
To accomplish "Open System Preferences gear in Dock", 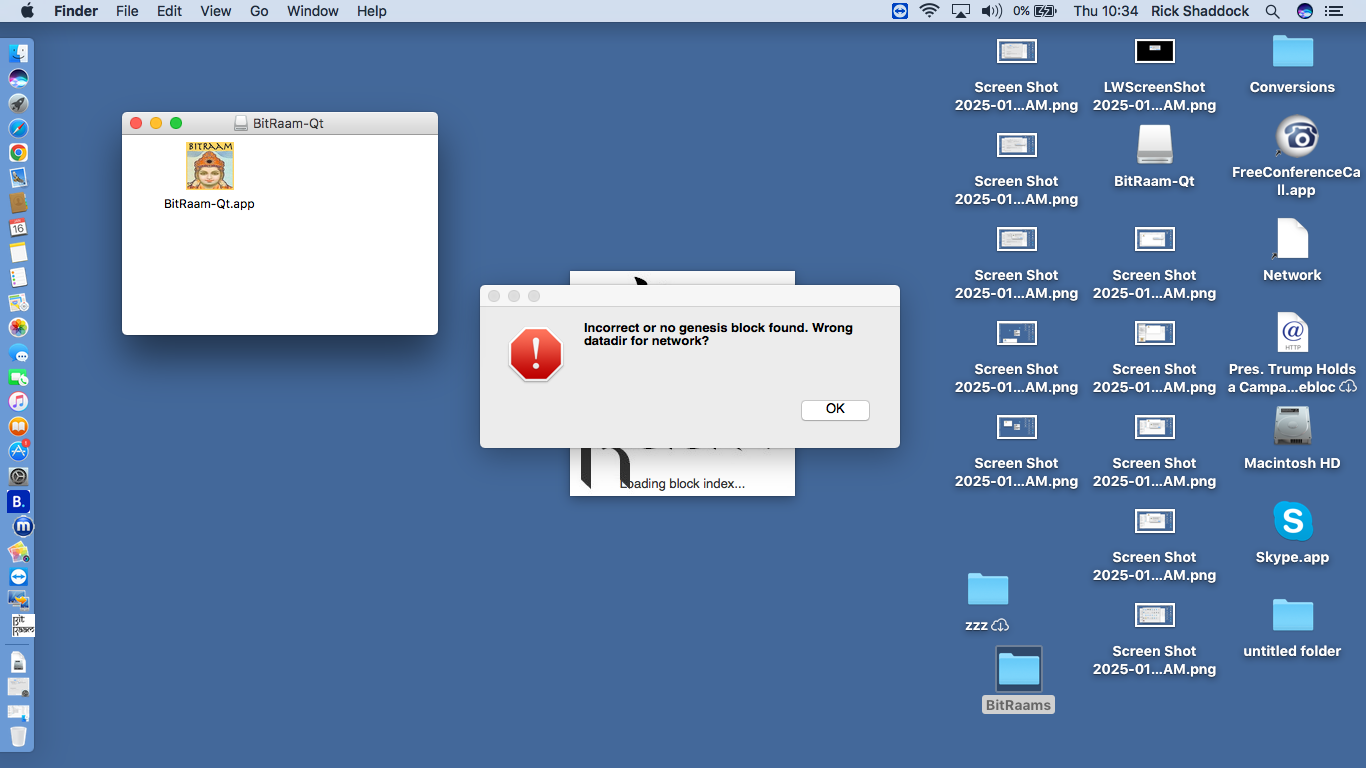I will 18,476.
